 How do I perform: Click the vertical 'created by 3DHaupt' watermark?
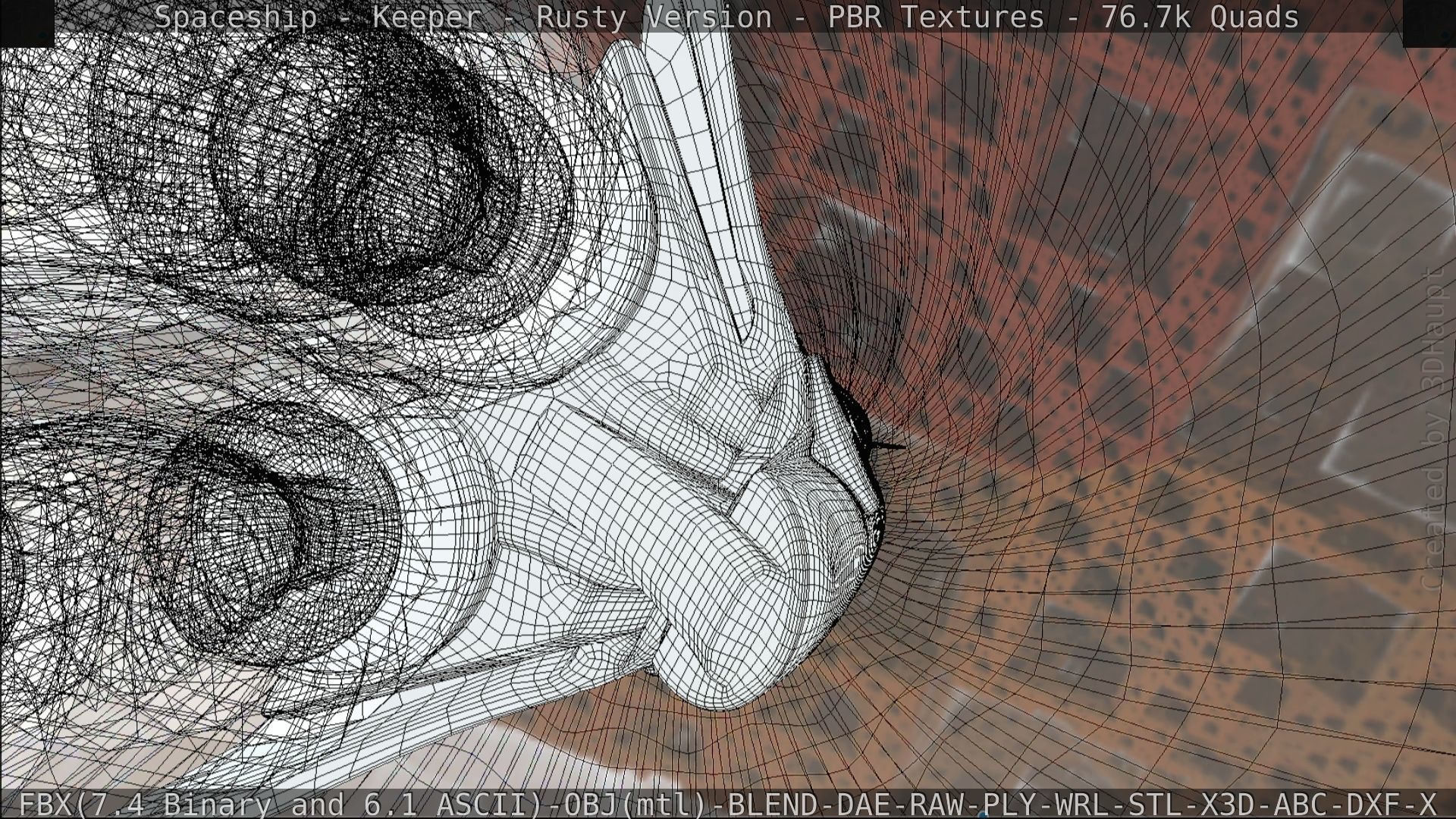pos(1433,432)
